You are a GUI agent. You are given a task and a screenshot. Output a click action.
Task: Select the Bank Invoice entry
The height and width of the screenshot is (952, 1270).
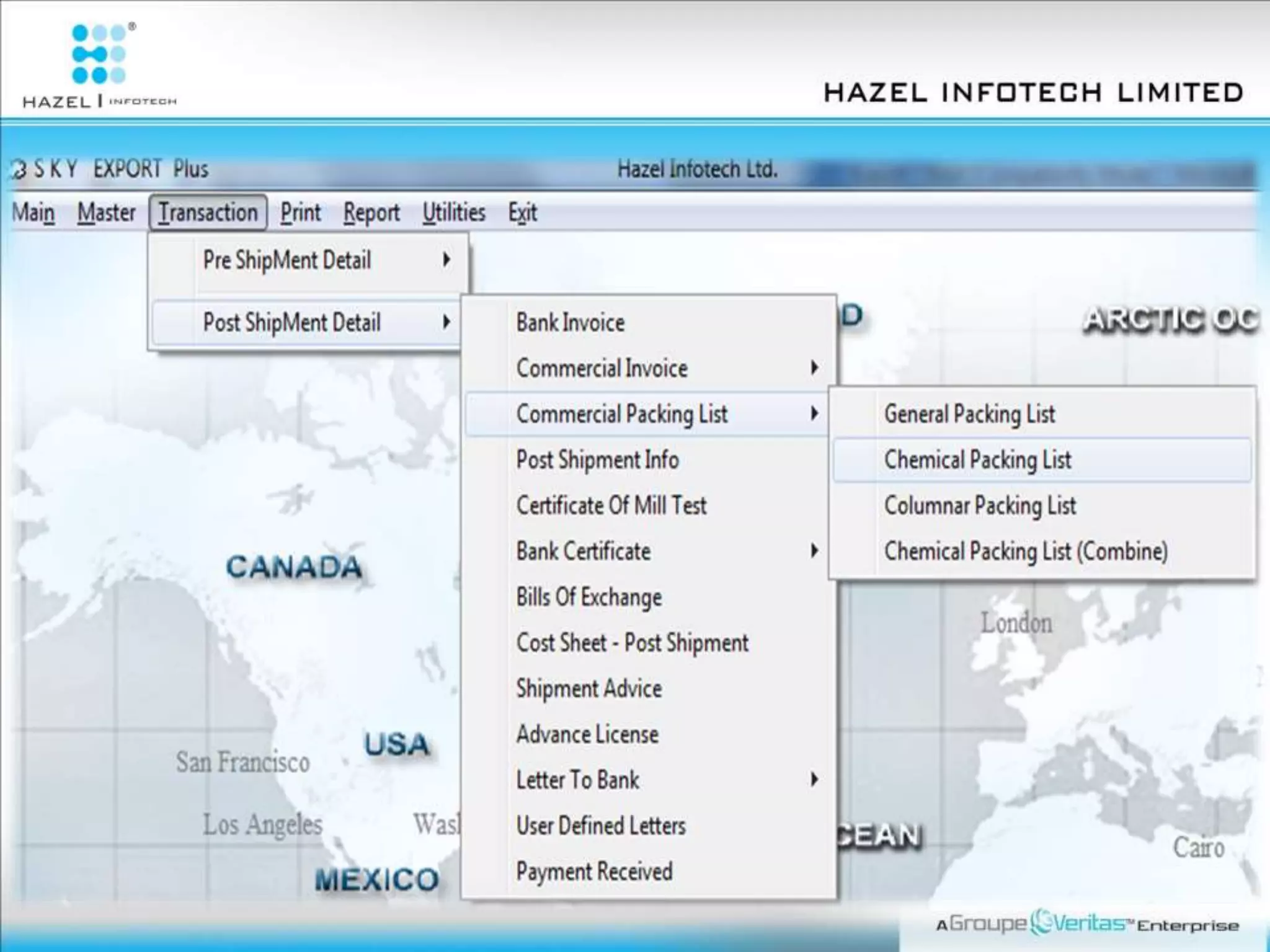571,322
